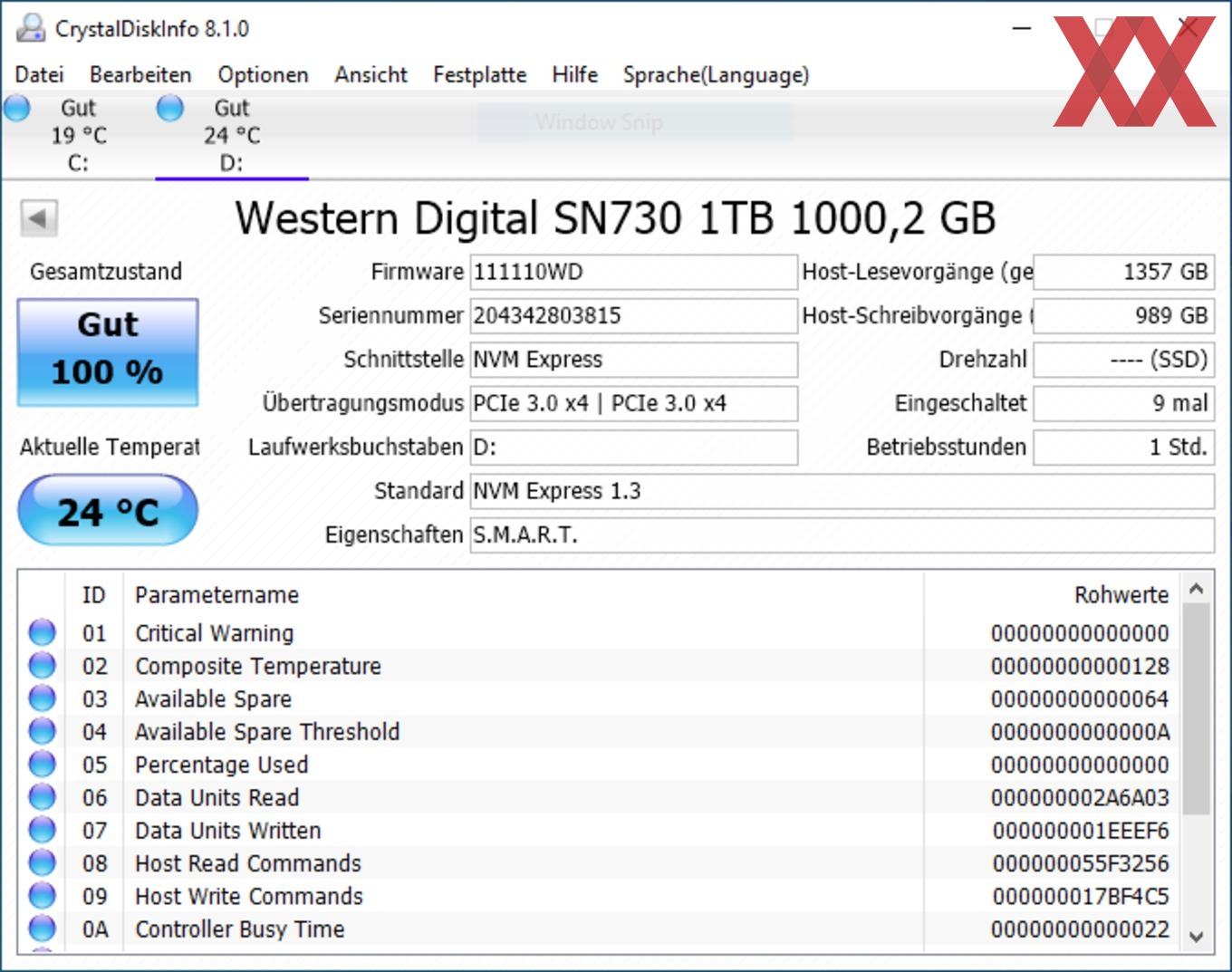Select the Percentage Used parameter name
Screen dimensions: 1232x972
click(222, 765)
